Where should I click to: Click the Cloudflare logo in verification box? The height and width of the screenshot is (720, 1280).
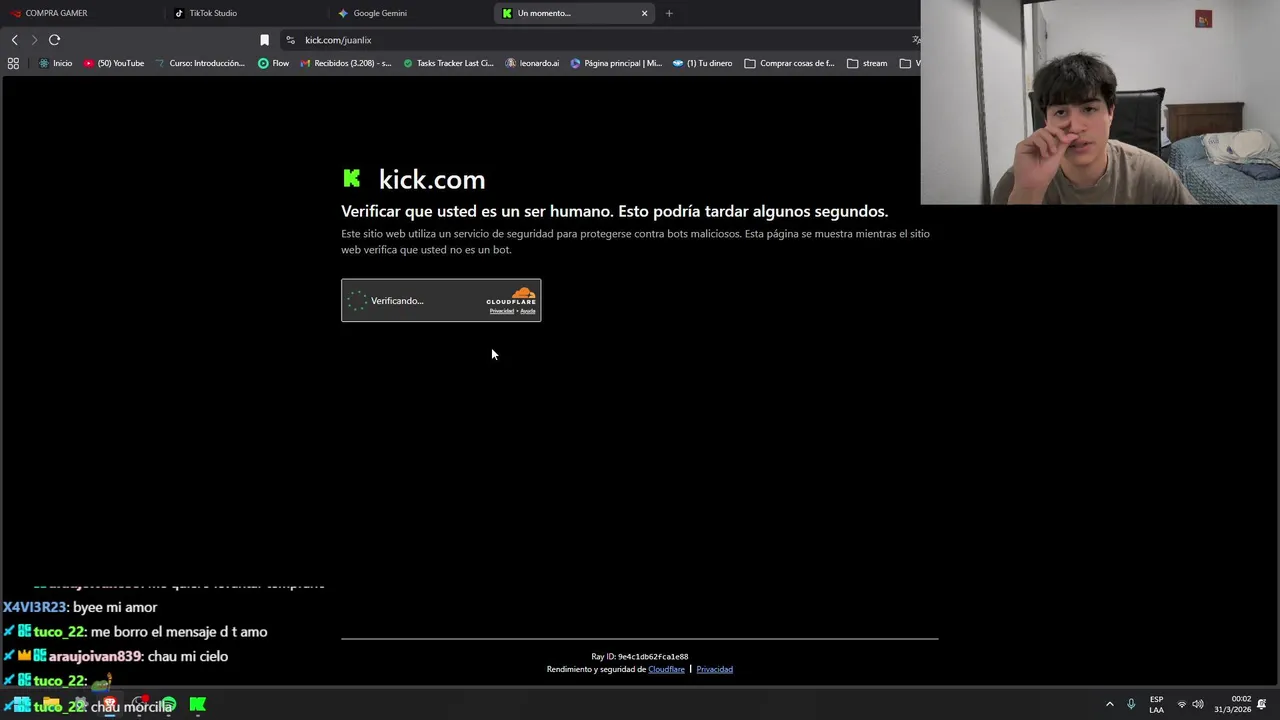[x=511, y=296]
